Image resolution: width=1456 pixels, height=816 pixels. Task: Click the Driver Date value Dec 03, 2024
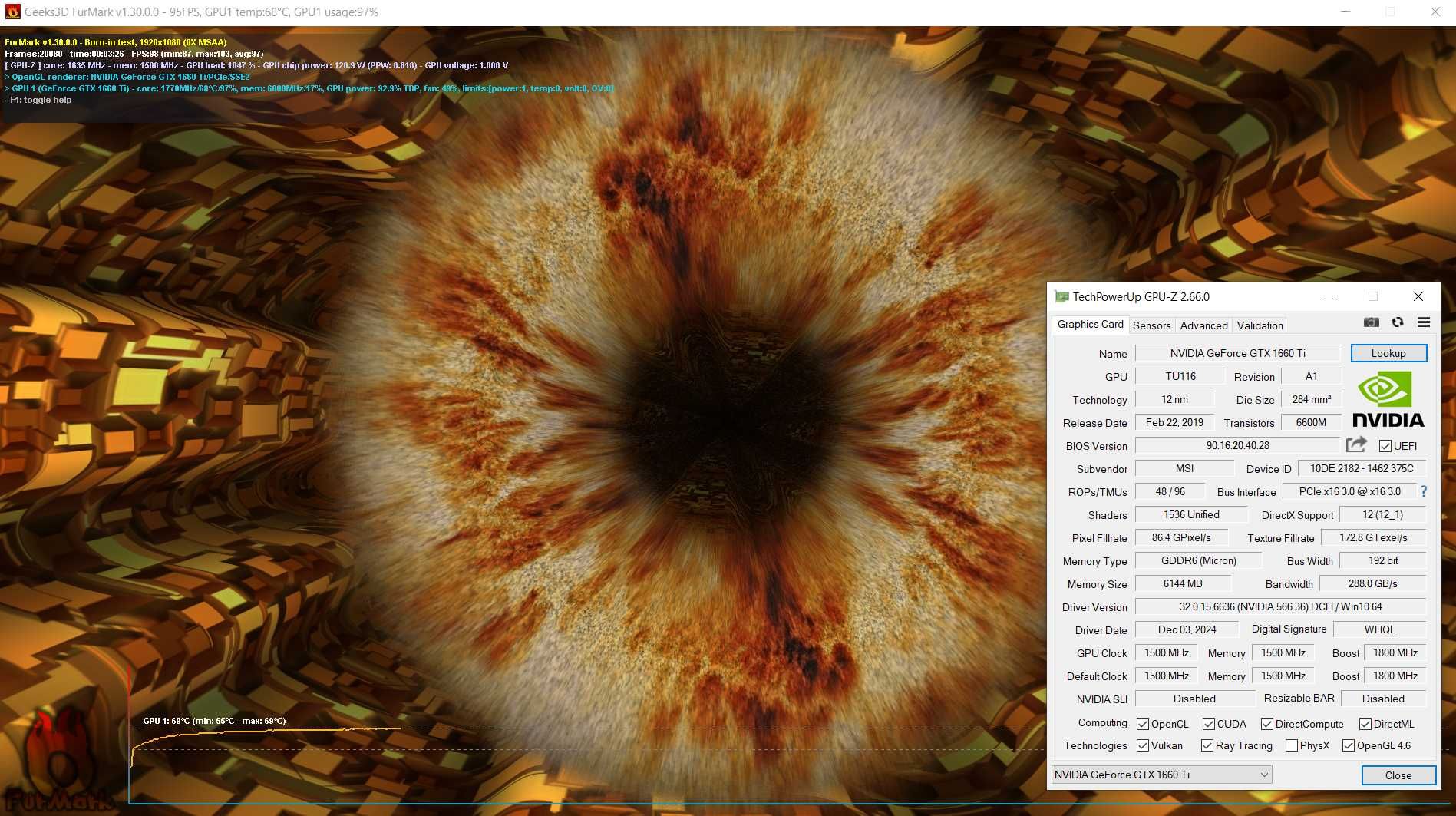[x=1187, y=629]
